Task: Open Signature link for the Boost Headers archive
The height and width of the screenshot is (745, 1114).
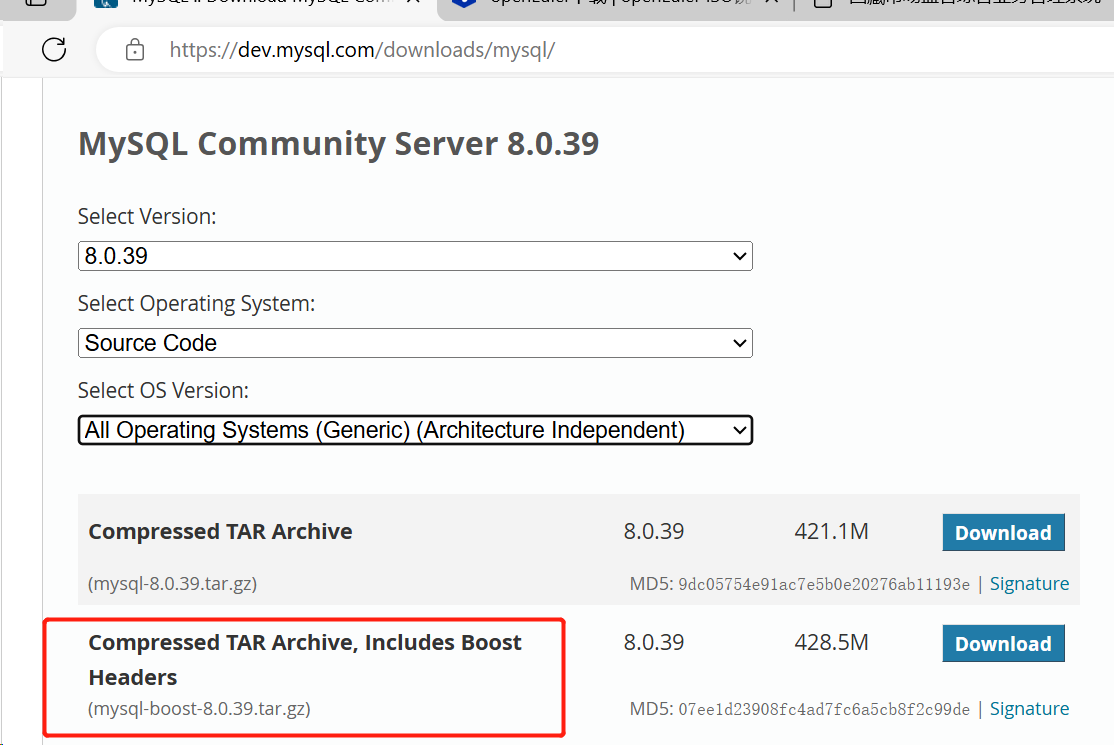Action: coord(1029,709)
